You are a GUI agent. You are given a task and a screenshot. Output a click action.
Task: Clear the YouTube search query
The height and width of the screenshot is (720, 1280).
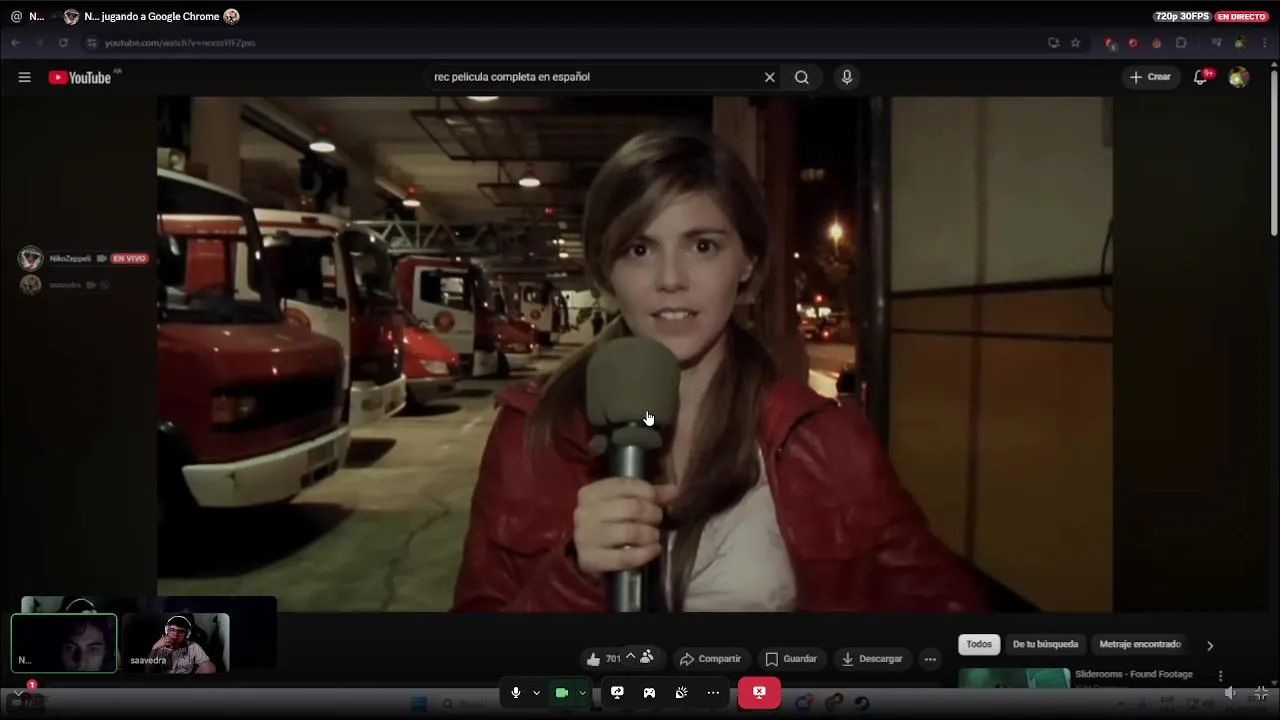pyautogui.click(x=769, y=77)
